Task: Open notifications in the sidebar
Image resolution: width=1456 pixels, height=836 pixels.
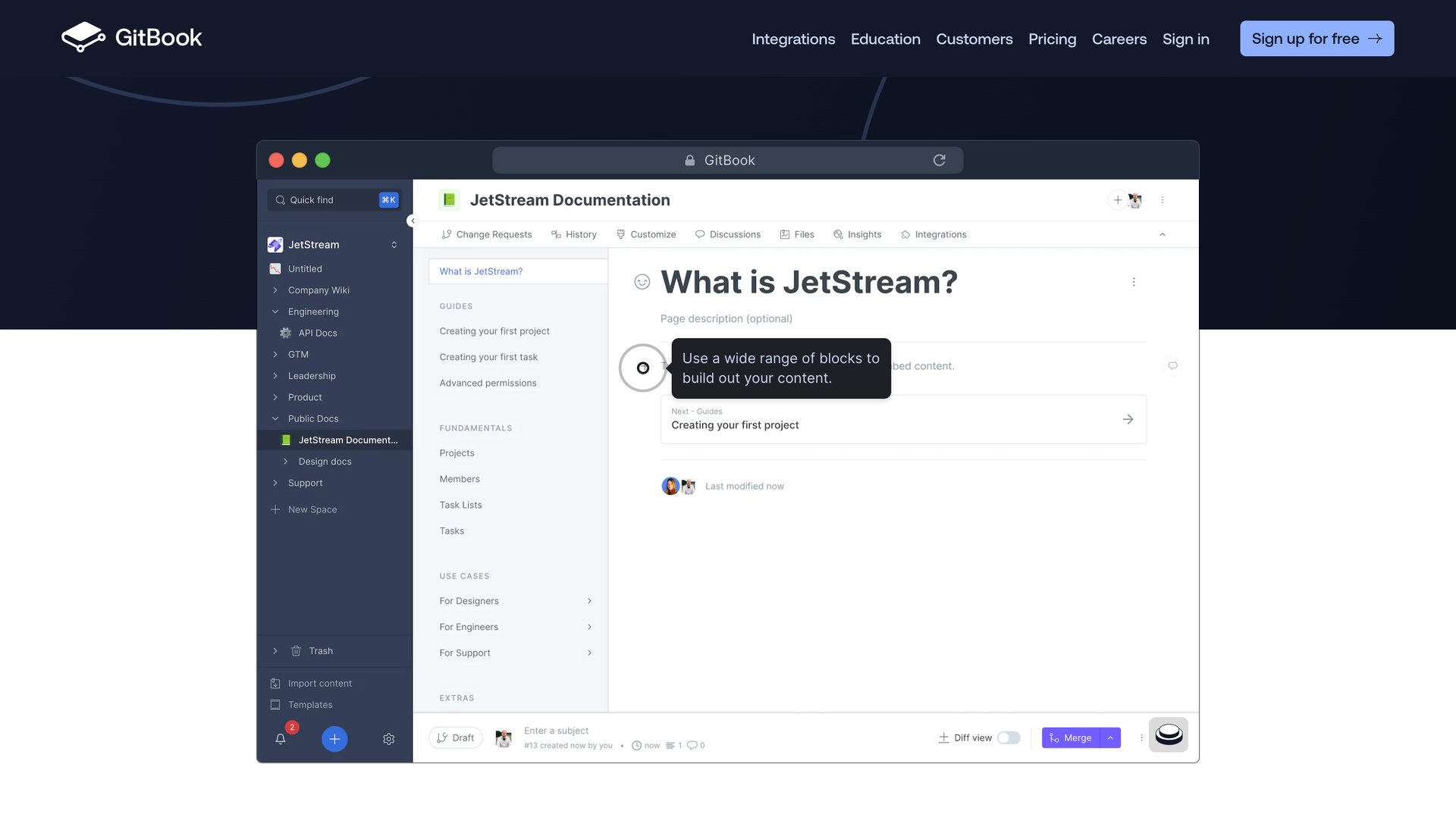Action: click(x=281, y=739)
